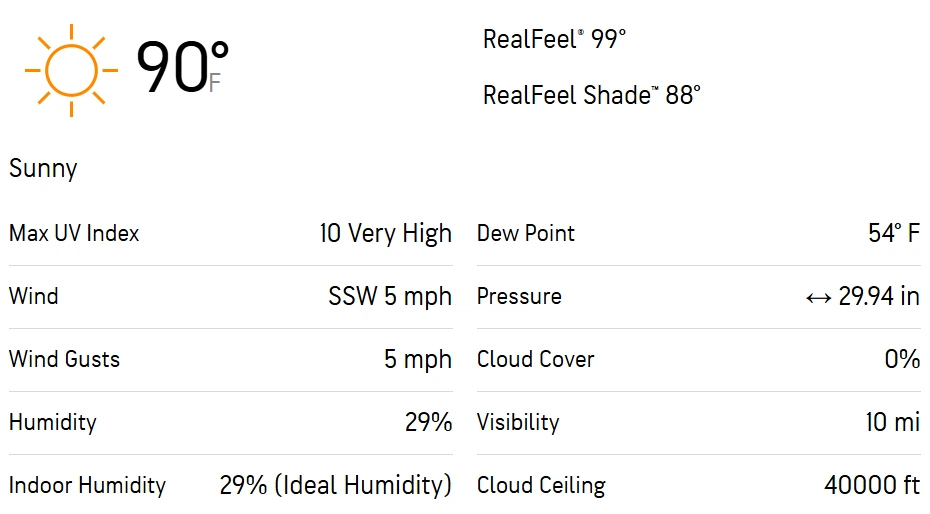The width and height of the screenshot is (930, 514).
Task: Click the Indoor Humidity label
Action: pos(88,486)
